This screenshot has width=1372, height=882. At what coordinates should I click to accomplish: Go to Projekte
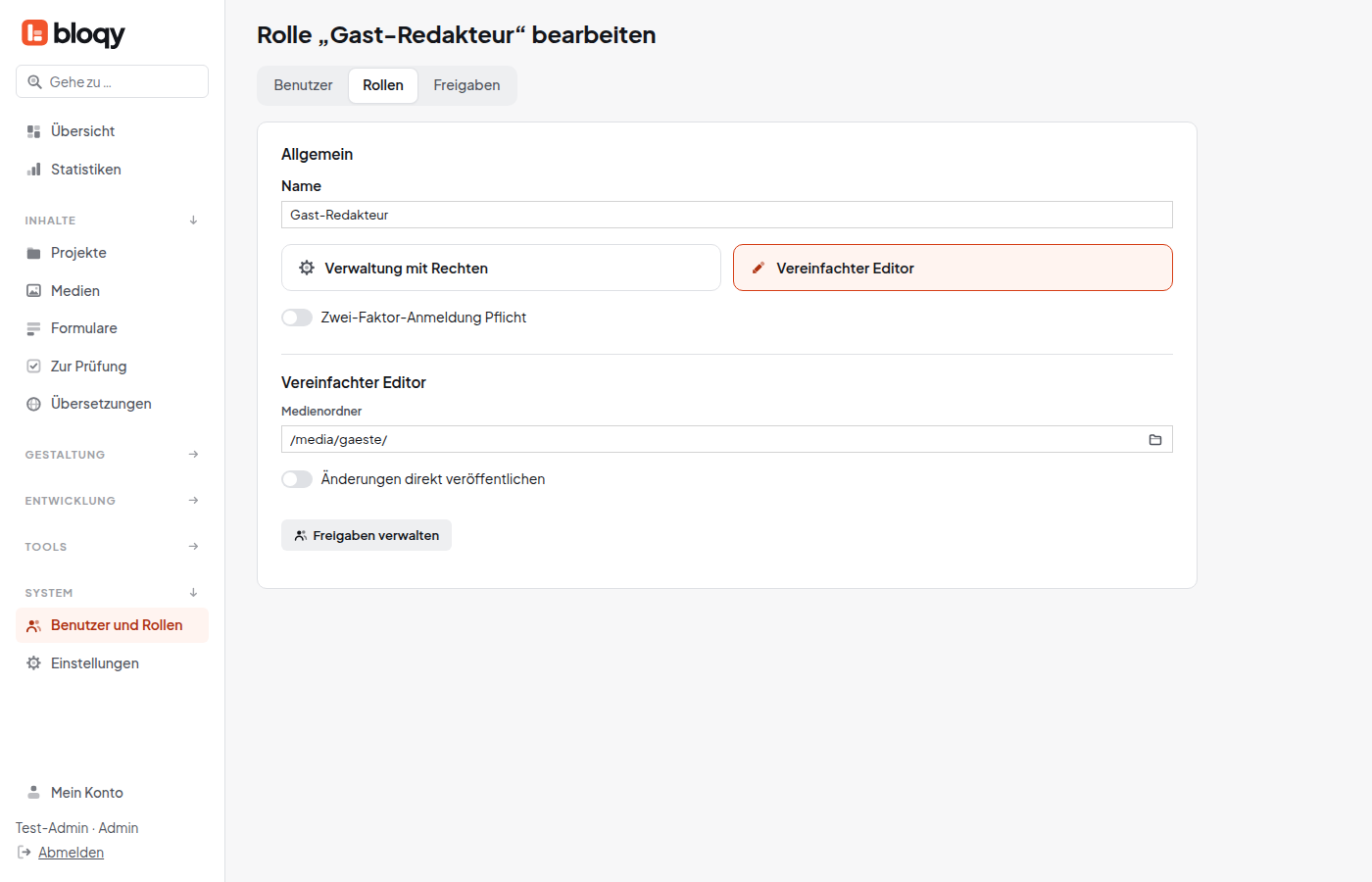pyautogui.click(x=112, y=253)
